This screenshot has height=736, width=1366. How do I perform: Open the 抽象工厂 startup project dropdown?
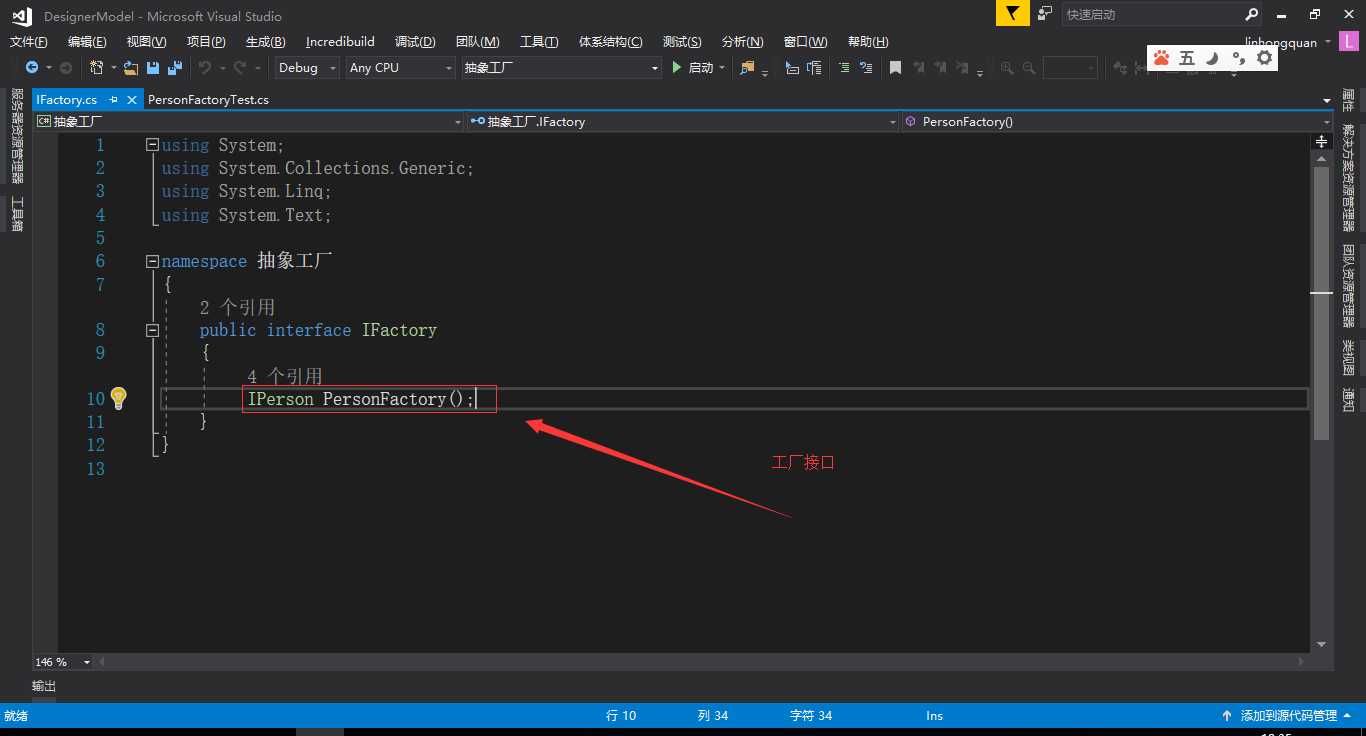click(x=561, y=67)
